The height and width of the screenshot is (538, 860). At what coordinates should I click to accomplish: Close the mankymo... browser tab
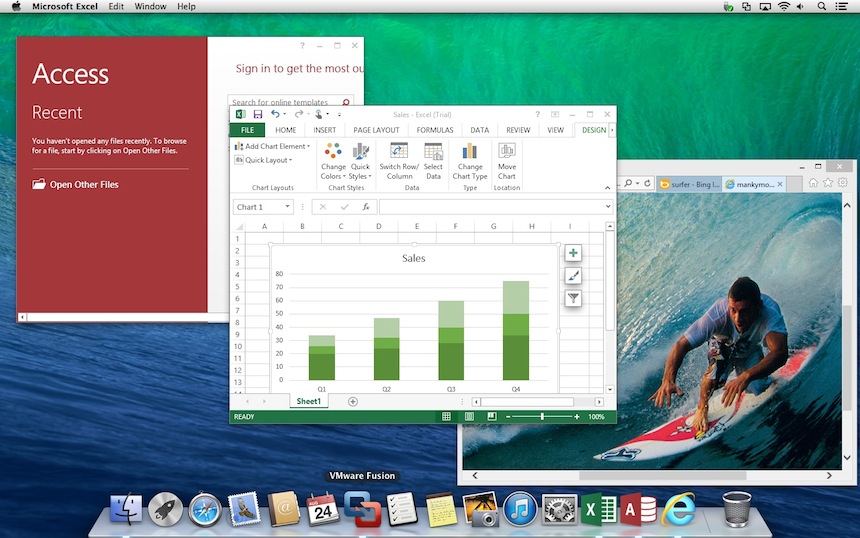[780, 184]
